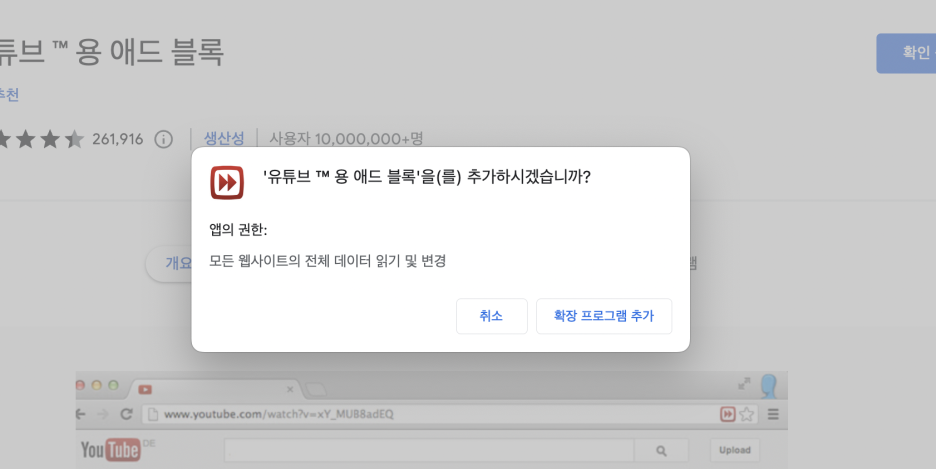The width and height of the screenshot is (936, 469).
Task: Open the 생산성 category link
Action: coord(224,138)
